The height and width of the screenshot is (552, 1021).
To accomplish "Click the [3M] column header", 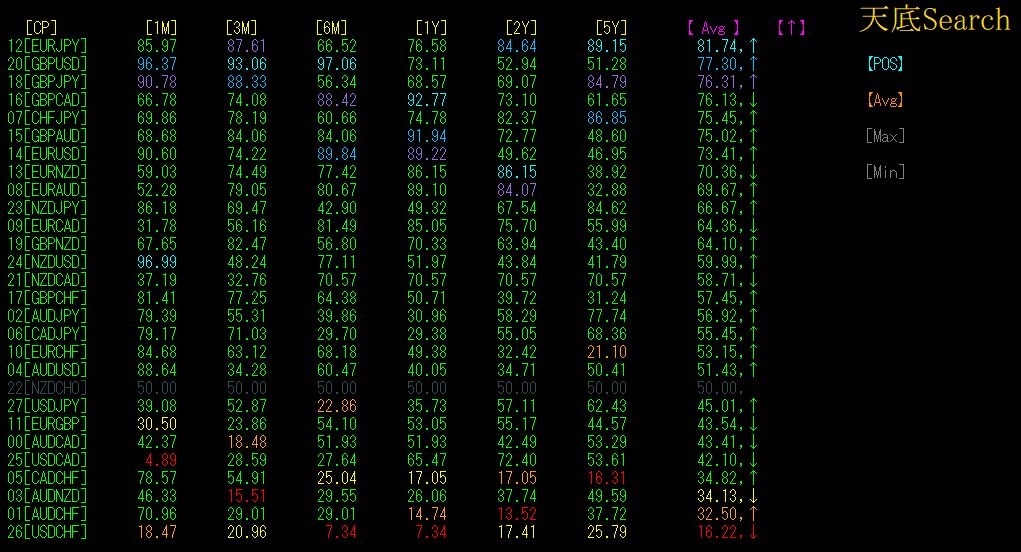I will (x=242, y=28).
